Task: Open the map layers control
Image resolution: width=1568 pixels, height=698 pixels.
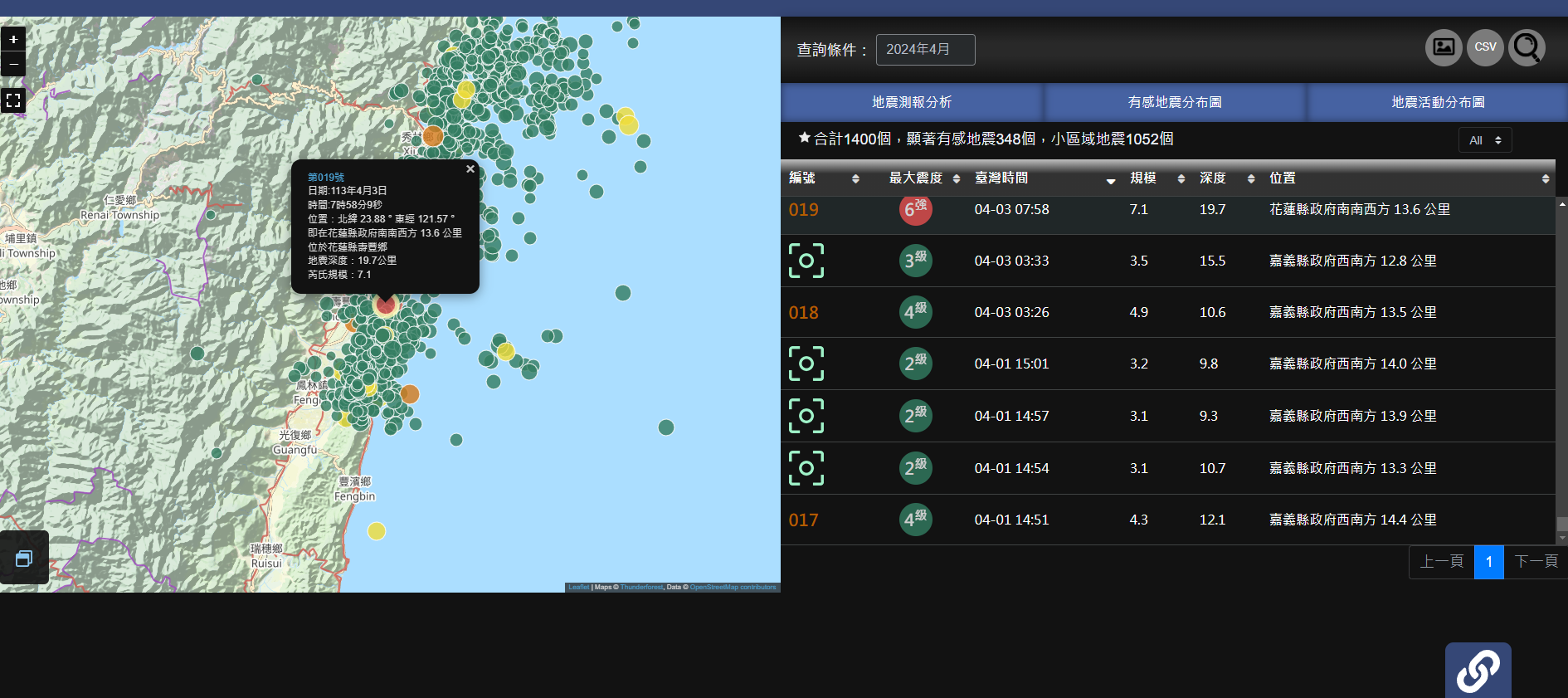Action: coord(24,559)
